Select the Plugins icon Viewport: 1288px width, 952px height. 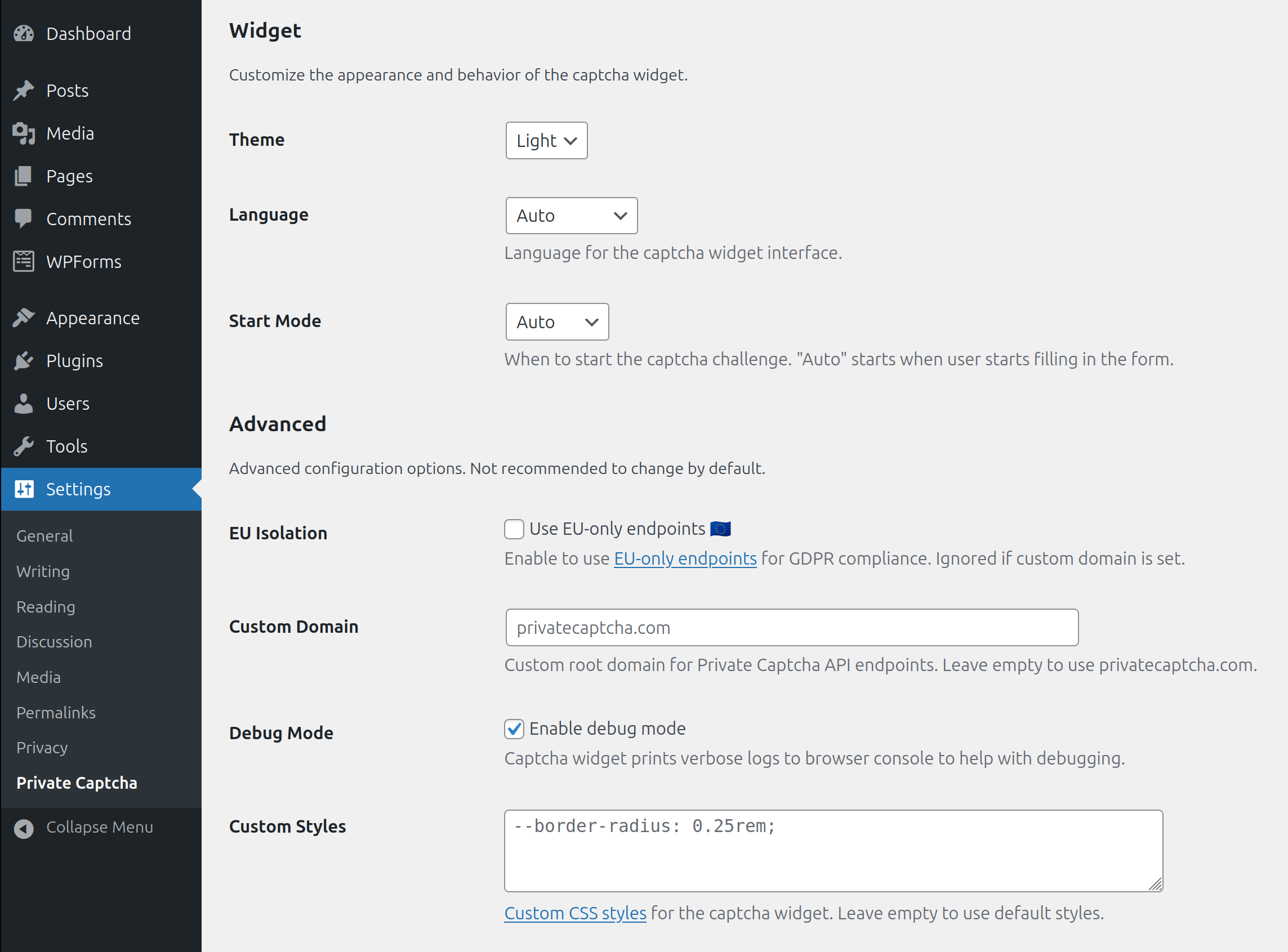[x=24, y=360]
